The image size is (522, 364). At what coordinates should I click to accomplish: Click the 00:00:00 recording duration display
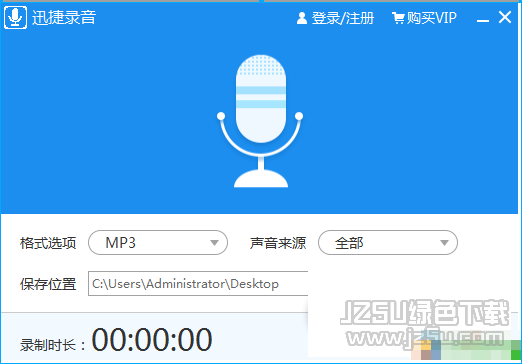click(x=152, y=340)
